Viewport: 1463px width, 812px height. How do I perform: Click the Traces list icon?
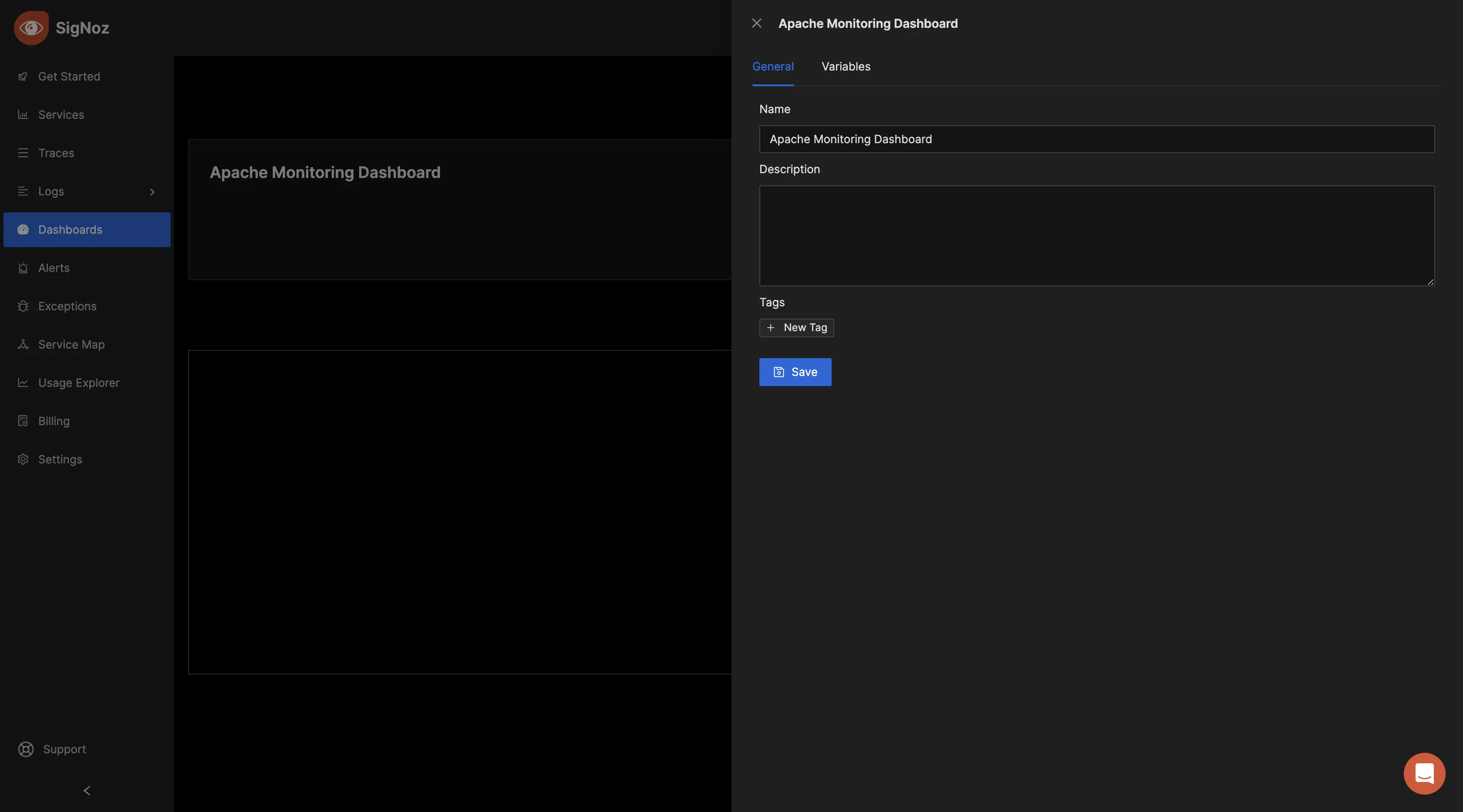coord(23,153)
